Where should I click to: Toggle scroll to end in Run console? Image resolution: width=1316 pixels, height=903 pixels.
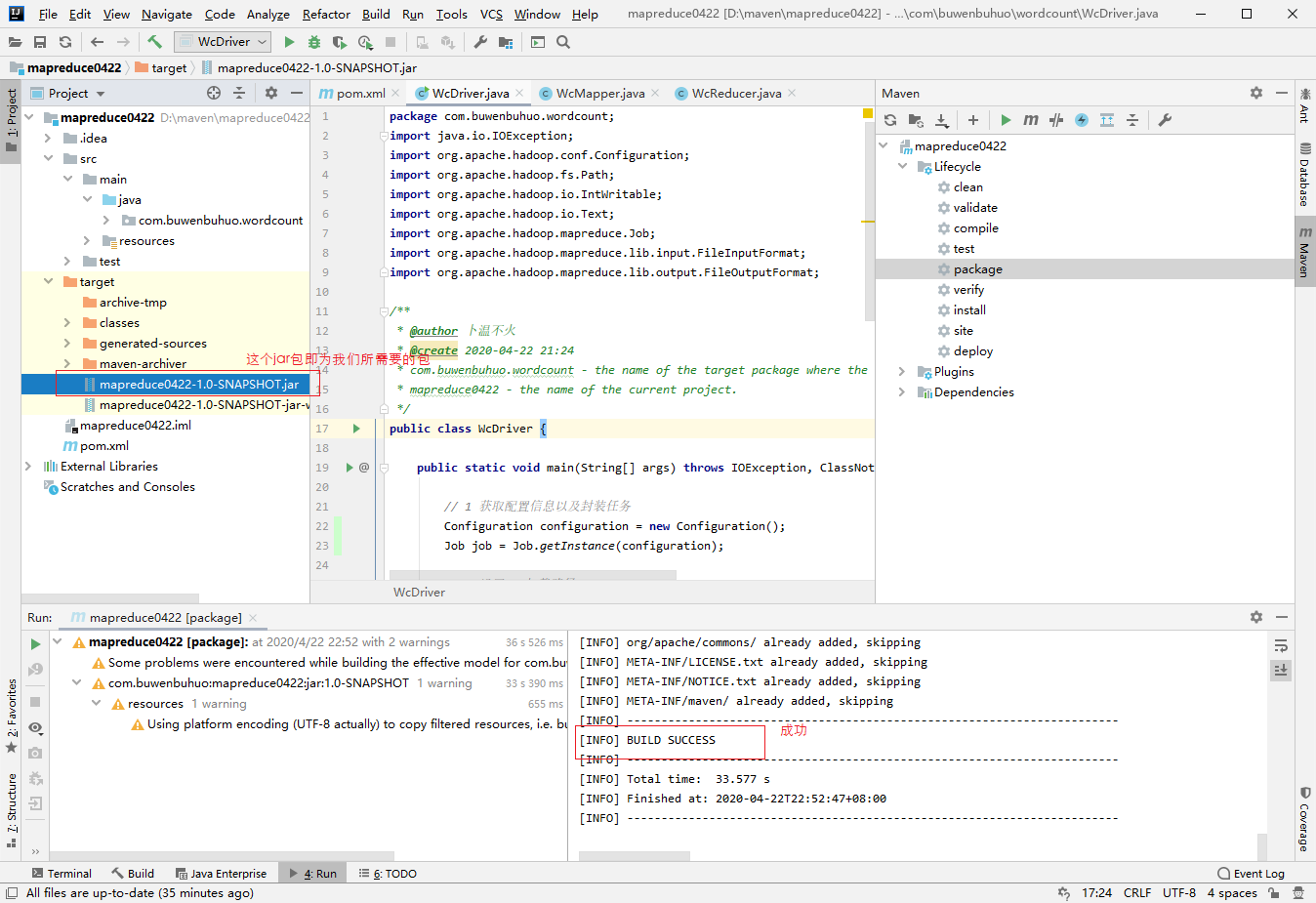(1281, 670)
